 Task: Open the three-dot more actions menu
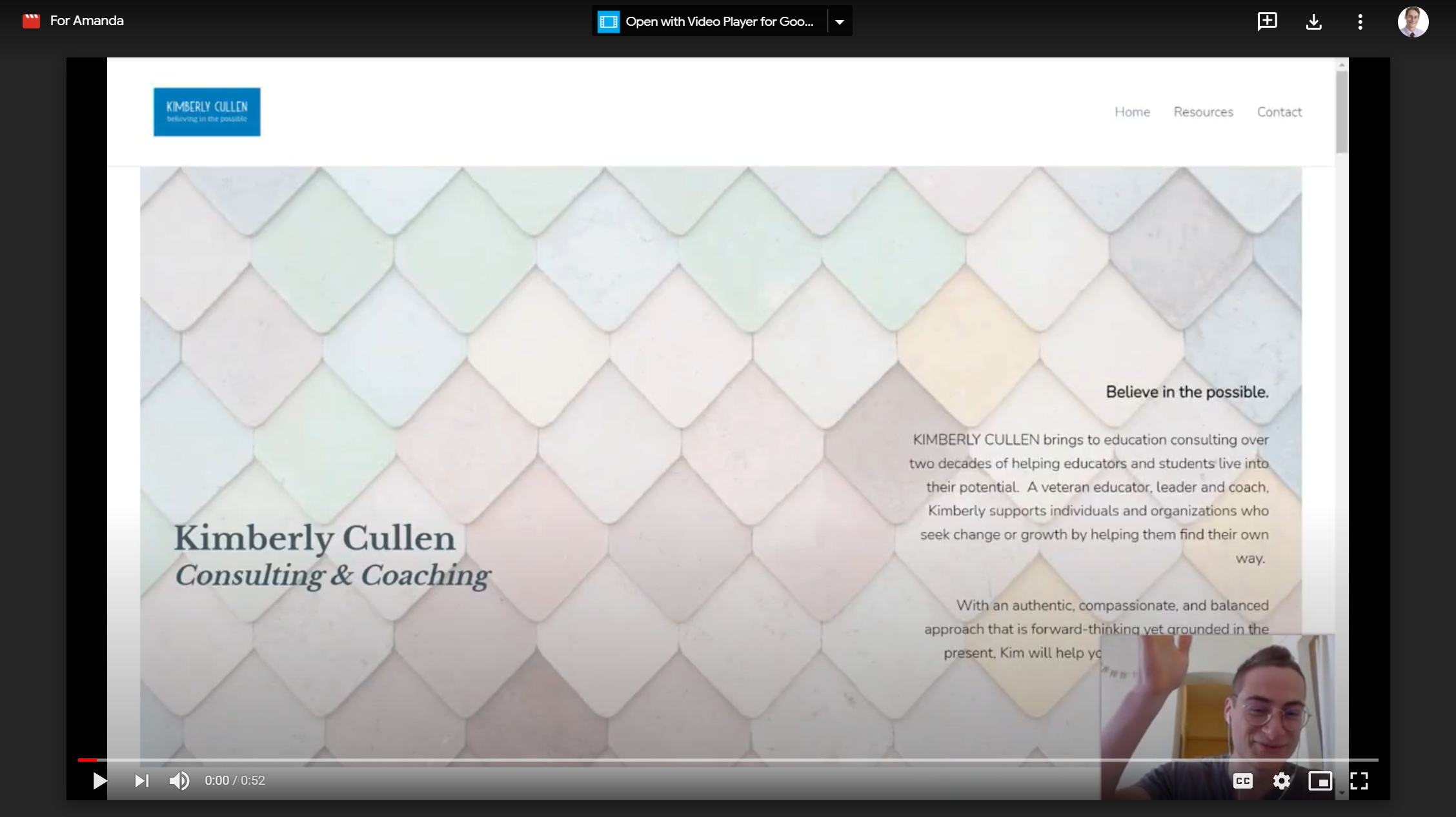1359,21
